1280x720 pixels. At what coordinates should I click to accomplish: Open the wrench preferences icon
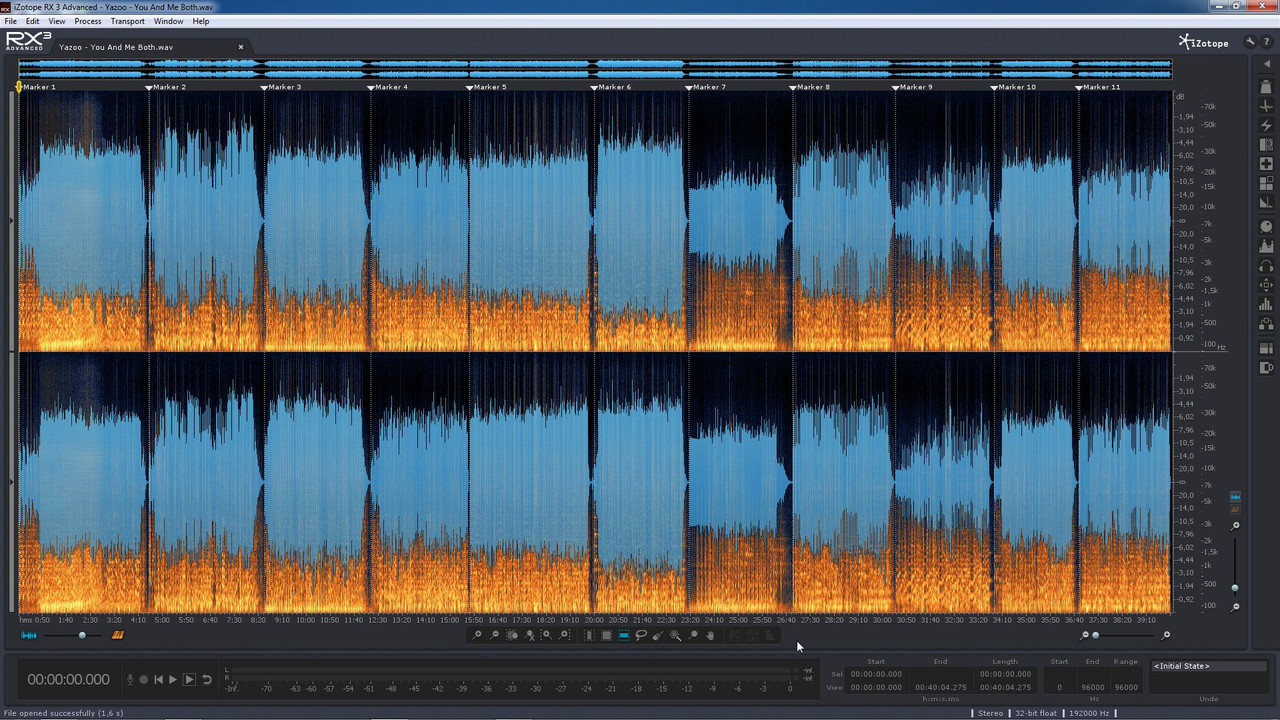point(1250,42)
